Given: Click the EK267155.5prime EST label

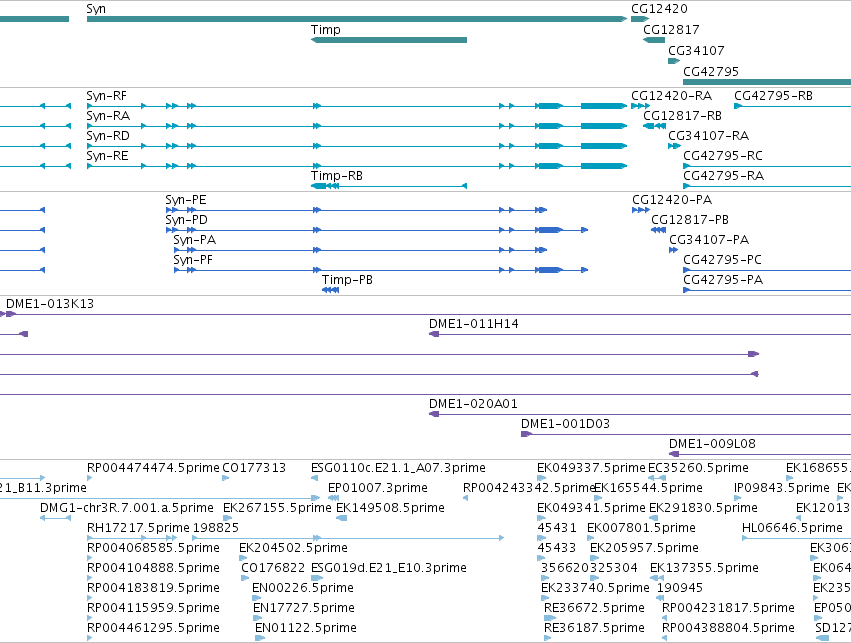Looking at the screenshot, I should tap(277, 508).
